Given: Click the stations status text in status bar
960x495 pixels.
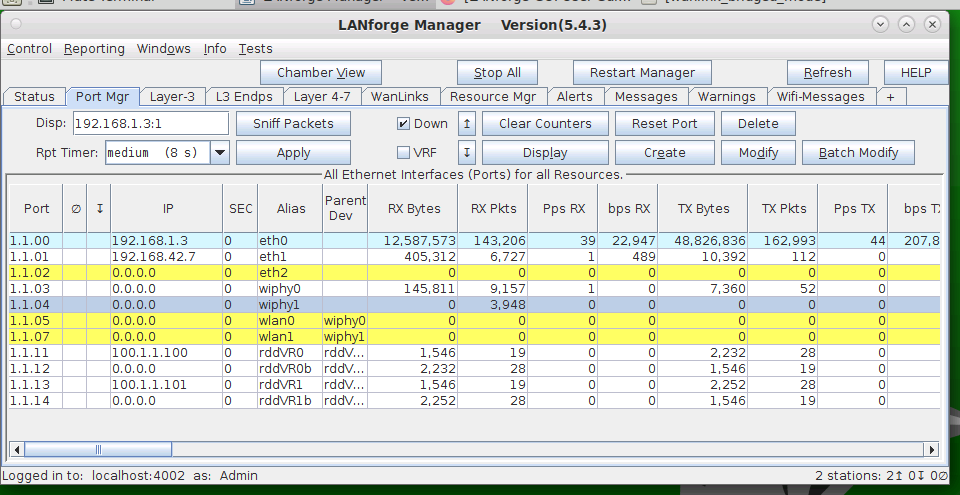Looking at the screenshot, I should pyautogui.click(x=880, y=475).
